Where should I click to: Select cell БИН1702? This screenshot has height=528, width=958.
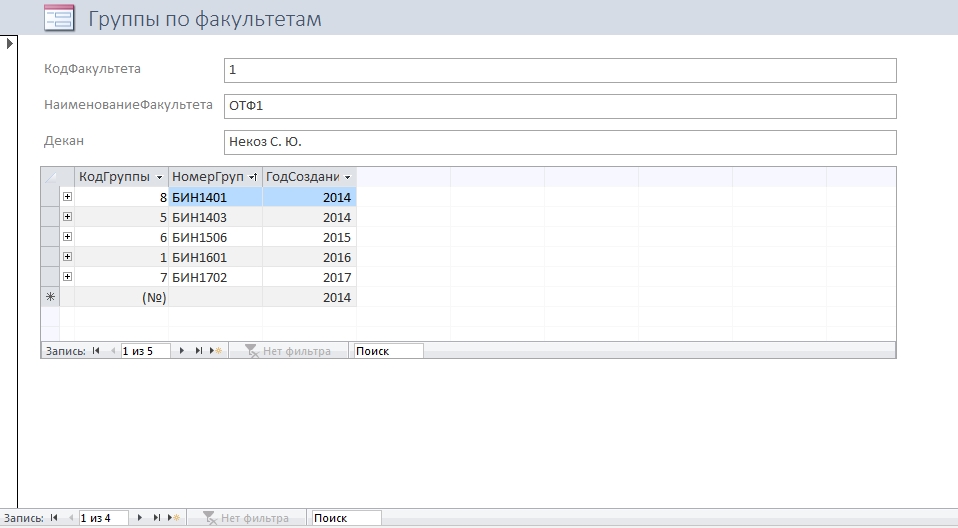[215, 277]
